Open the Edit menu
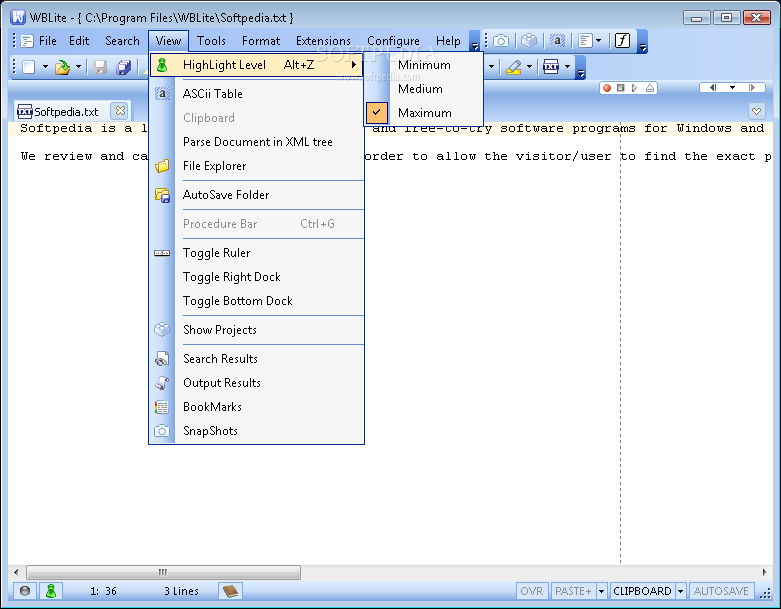The width and height of the screenshot is (781, 609). (79, 41)
